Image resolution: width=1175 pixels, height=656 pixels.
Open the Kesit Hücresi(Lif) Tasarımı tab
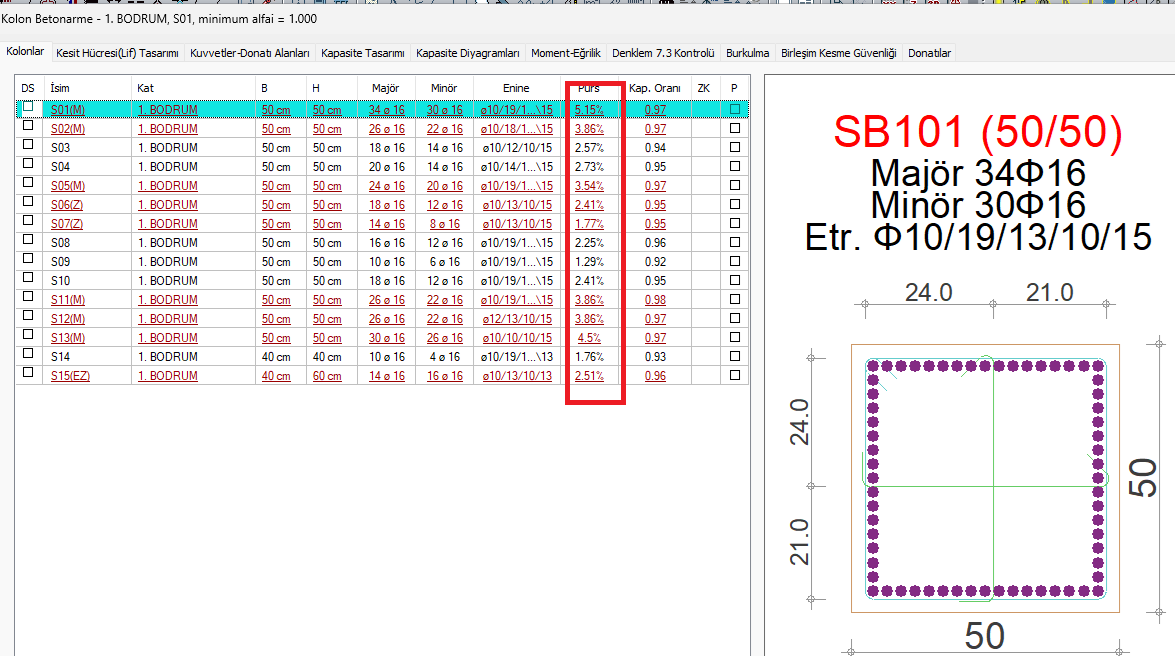coord(118,53)
